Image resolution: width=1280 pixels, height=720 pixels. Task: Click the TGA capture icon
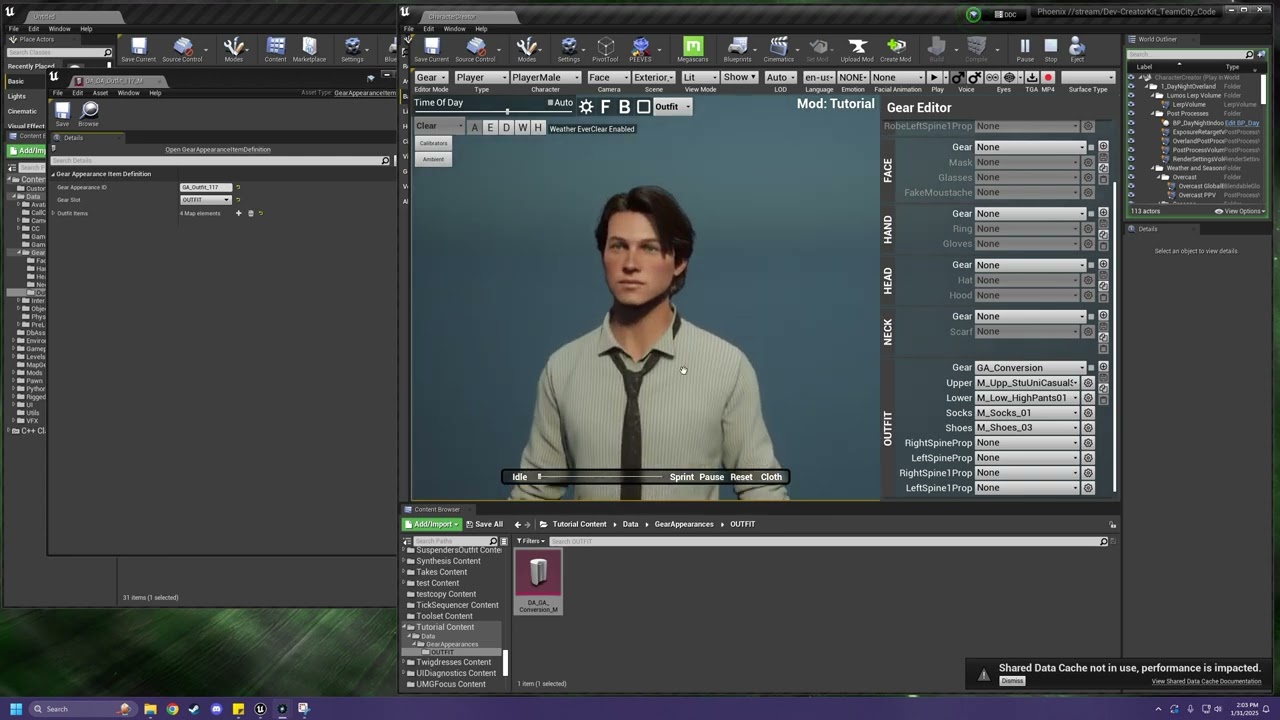coord(1031,78)
